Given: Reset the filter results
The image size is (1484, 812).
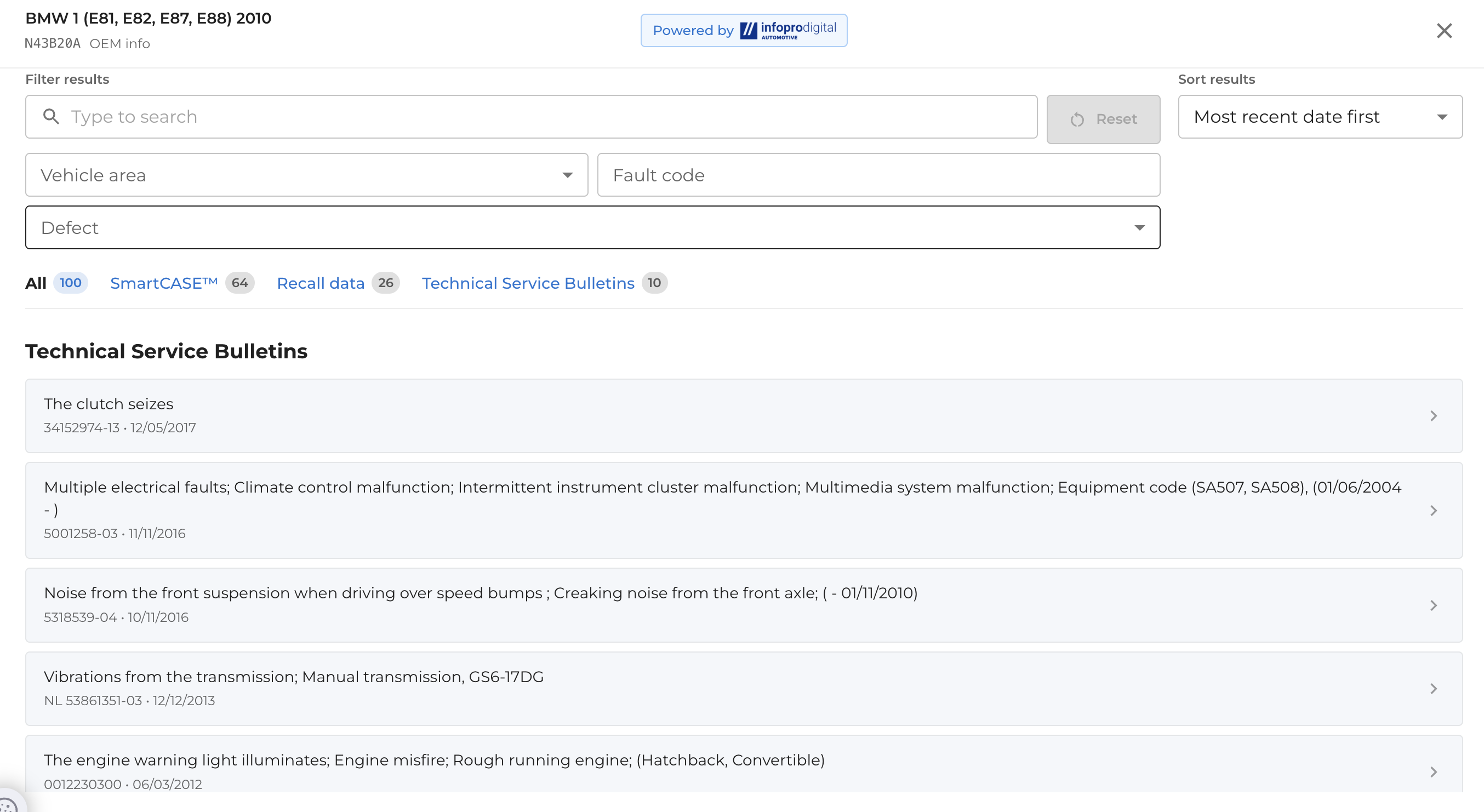Looking at the screenshot, I should click(x=1103, y=119).
